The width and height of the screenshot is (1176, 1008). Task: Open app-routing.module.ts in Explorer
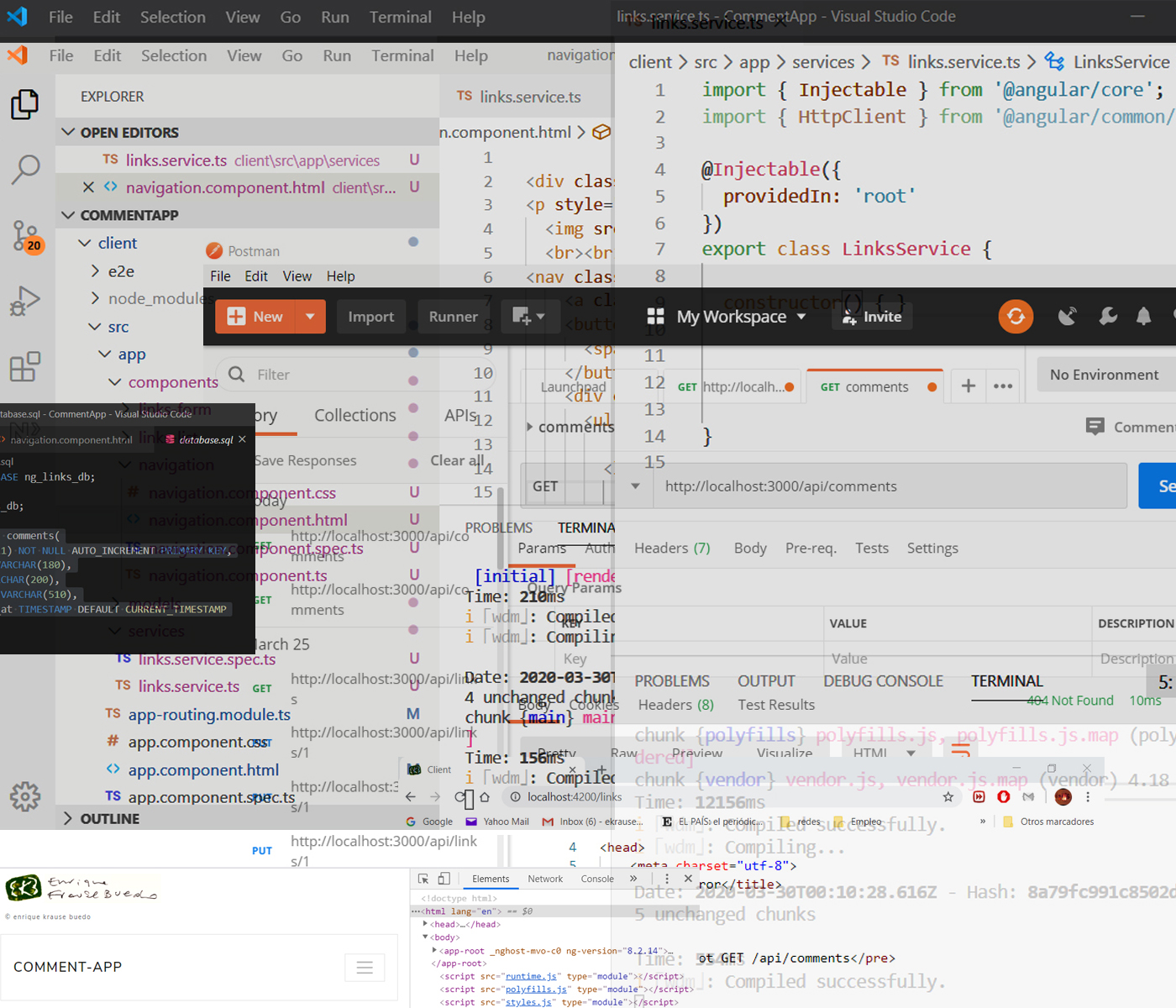click(208, 714)
